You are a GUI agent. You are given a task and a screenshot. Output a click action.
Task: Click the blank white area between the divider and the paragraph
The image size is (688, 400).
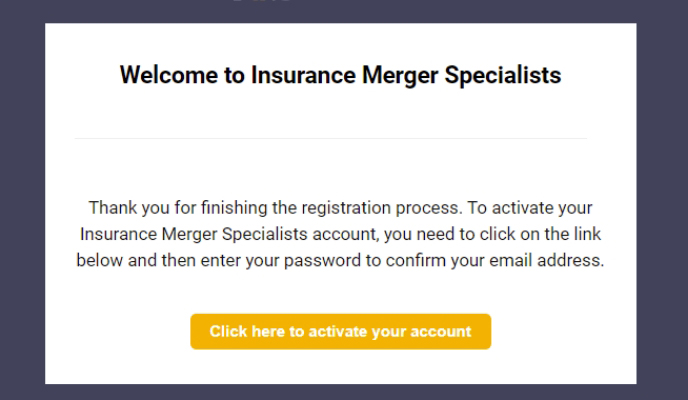pyautogui.click(x=340, y=169)
